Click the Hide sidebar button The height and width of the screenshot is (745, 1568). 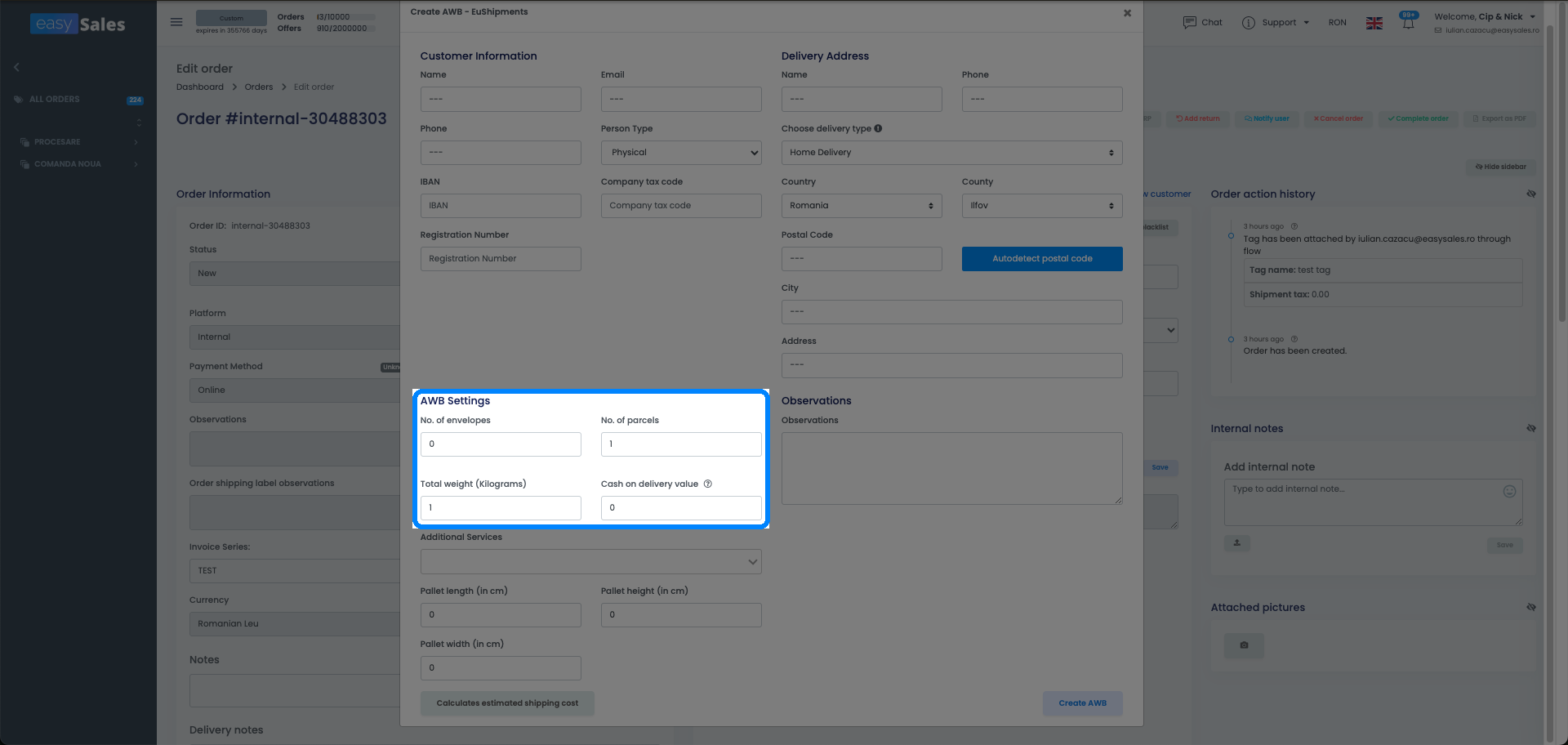click(x=1501, y=167)
